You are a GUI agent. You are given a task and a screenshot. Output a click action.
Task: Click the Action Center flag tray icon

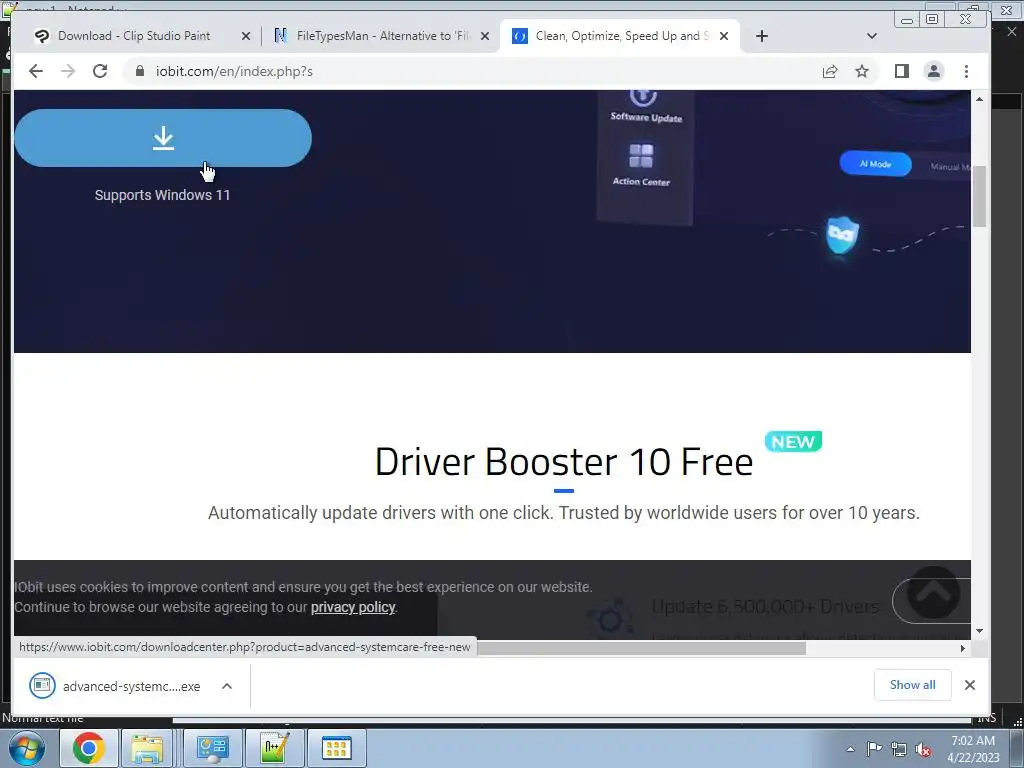coord(874,749)
